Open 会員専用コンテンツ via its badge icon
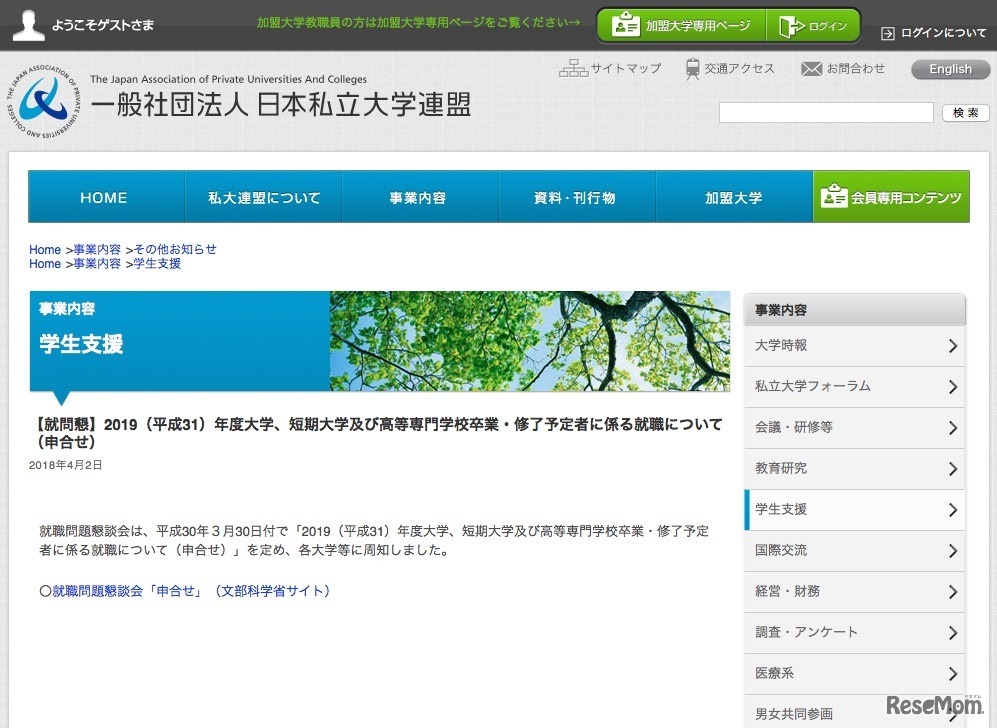Screen dimensions: 997x728 835,197
